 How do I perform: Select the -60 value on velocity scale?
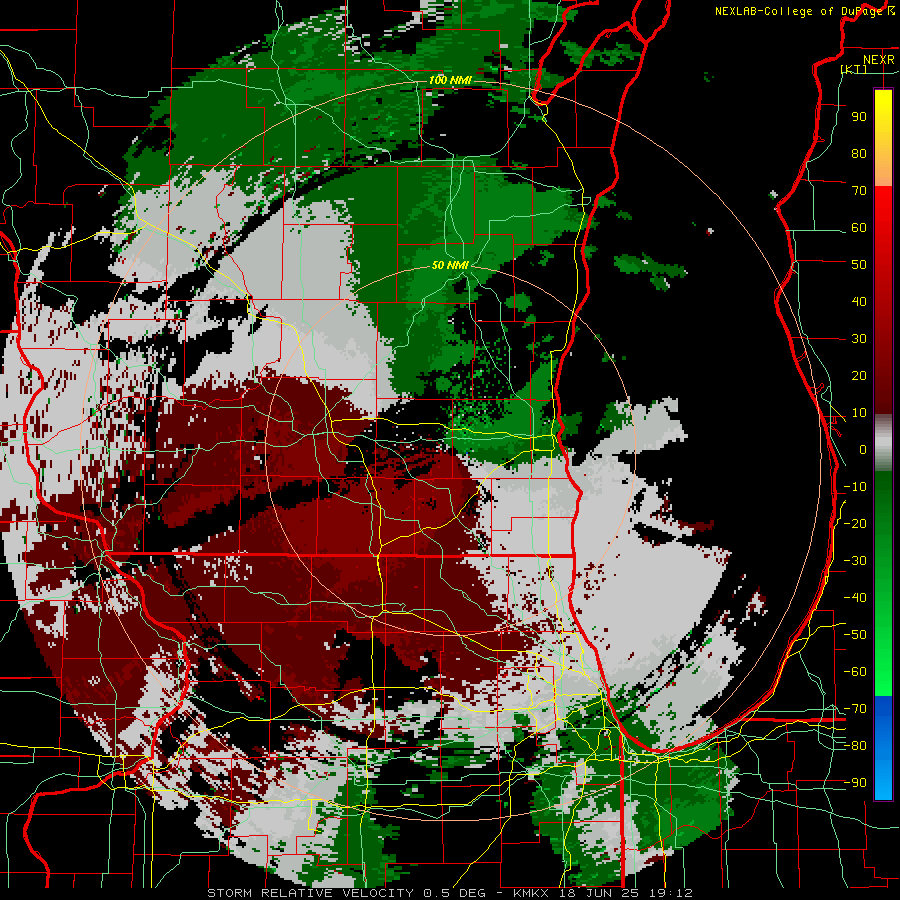coord(855,672)
